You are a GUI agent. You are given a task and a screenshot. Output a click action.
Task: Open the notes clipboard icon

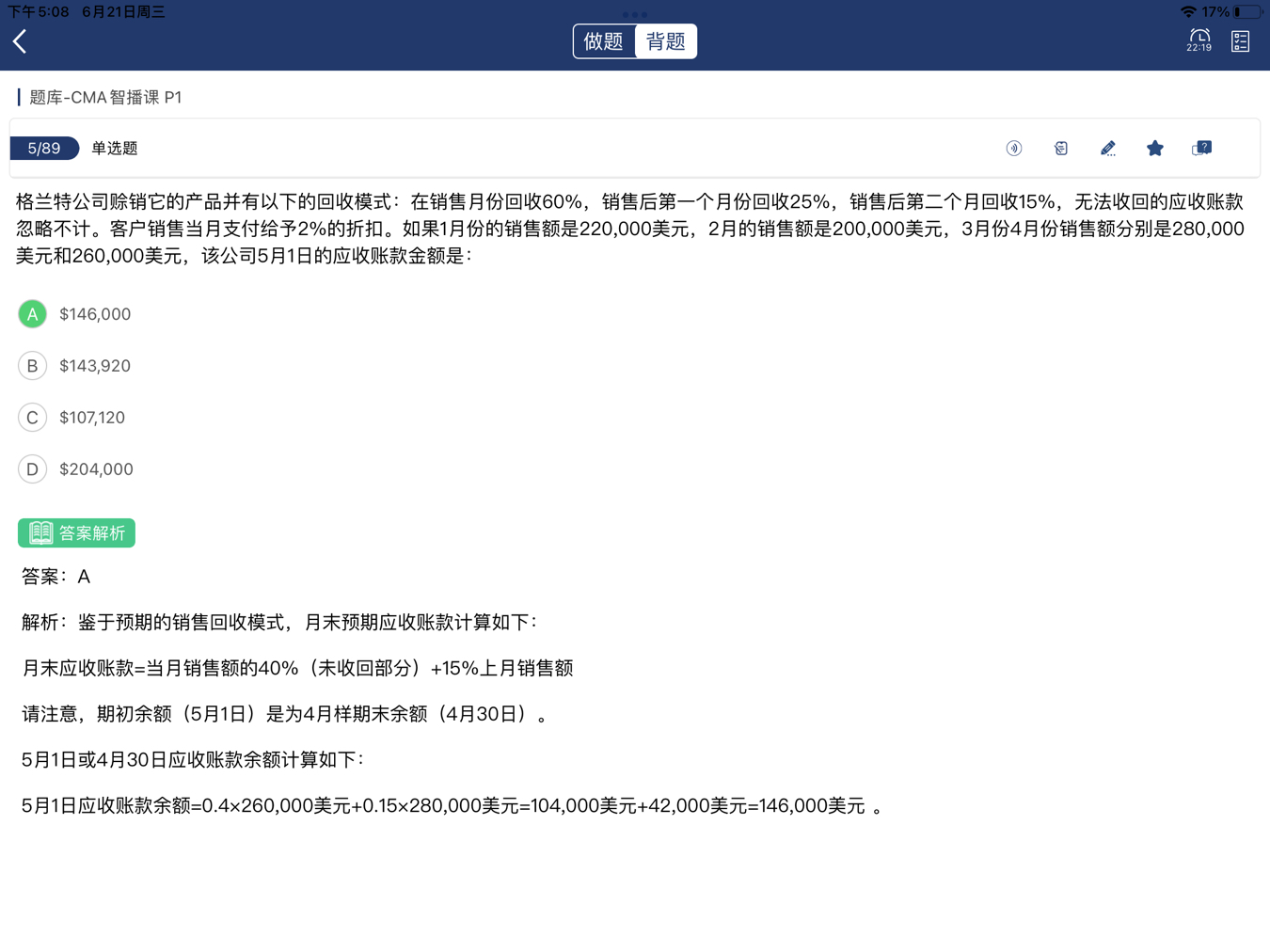pyautogui.click(x=1061, y=149)
